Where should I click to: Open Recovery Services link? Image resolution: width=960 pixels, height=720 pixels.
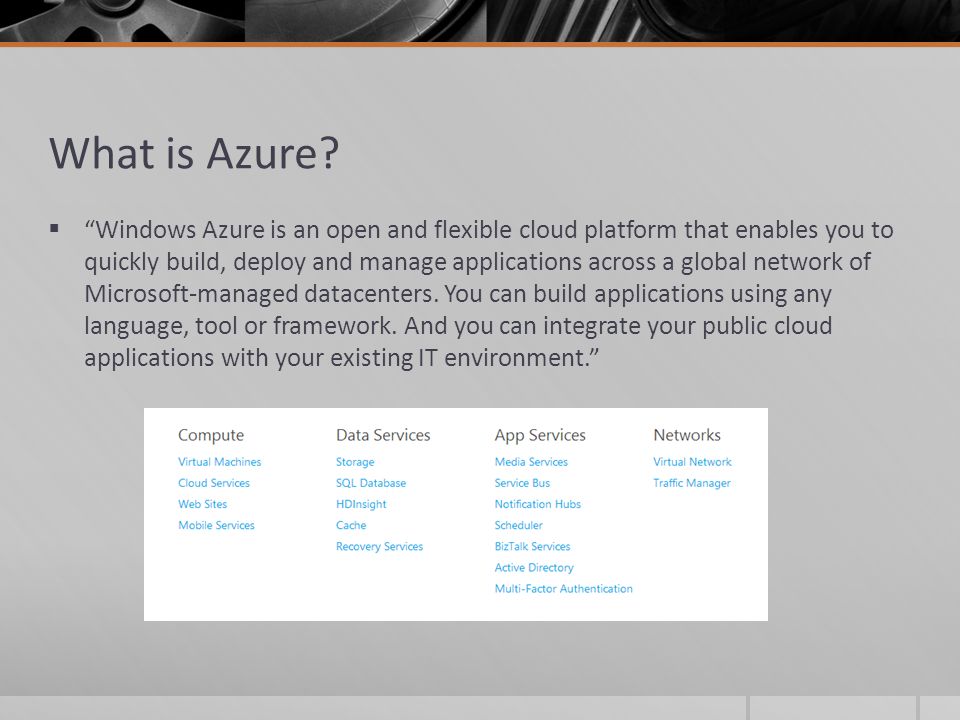(380, 546)
